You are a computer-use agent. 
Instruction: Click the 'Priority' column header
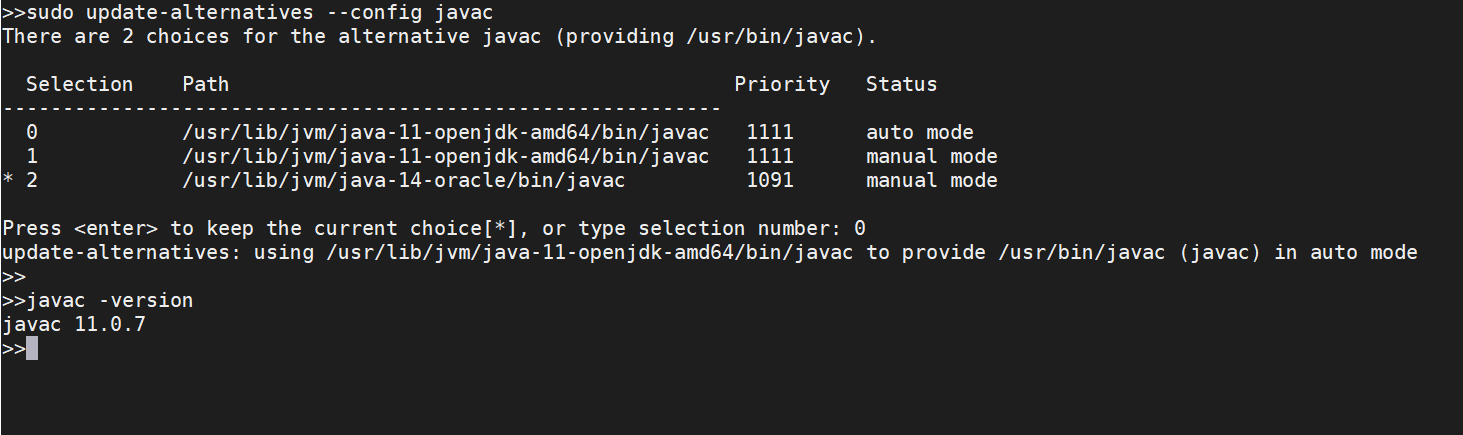point(782,85)
